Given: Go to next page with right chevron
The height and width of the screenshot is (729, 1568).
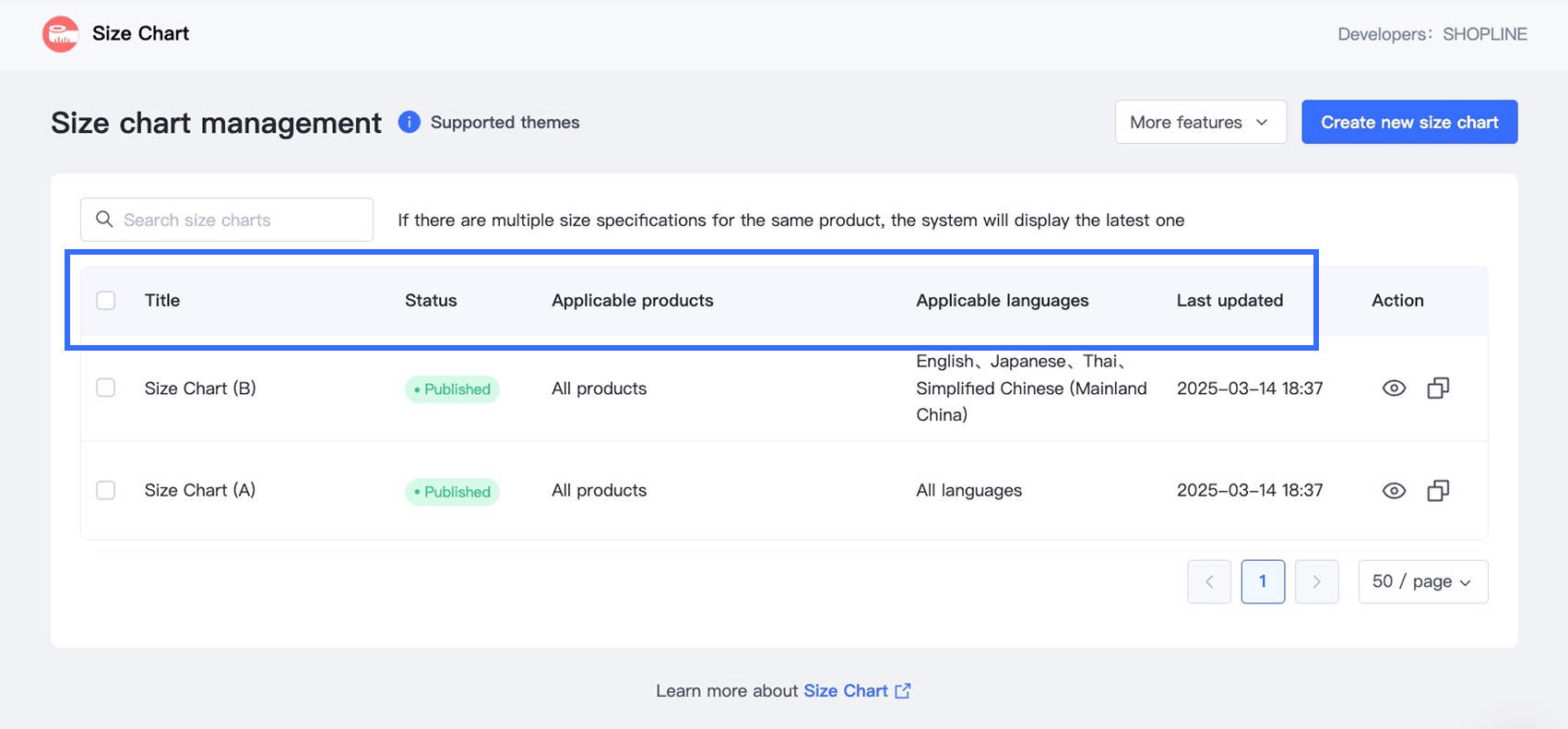Looking at the screenshot, I should tap(1316, 581).
